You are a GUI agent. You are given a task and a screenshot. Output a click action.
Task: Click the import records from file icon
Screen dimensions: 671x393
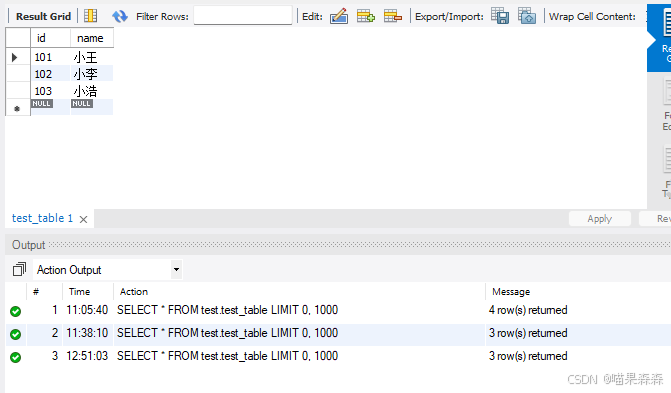(x=527, y=16)
